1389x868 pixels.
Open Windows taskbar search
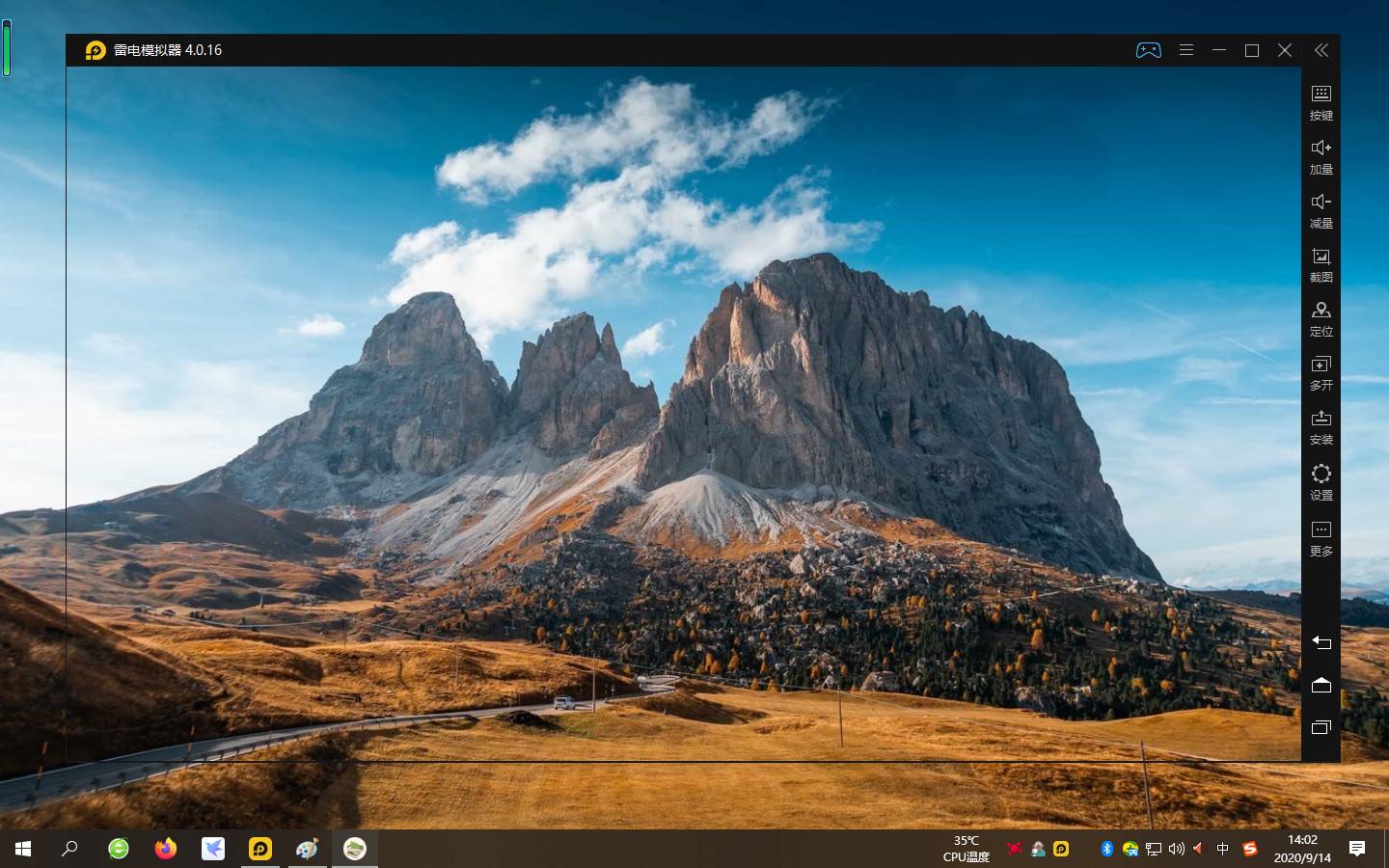point(69,849)
